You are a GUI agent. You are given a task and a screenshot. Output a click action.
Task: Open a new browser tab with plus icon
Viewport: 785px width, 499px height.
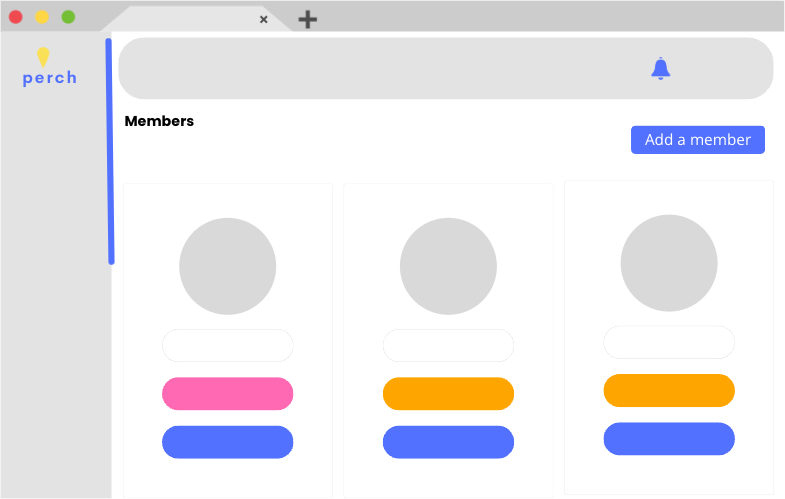pos(307,20)
